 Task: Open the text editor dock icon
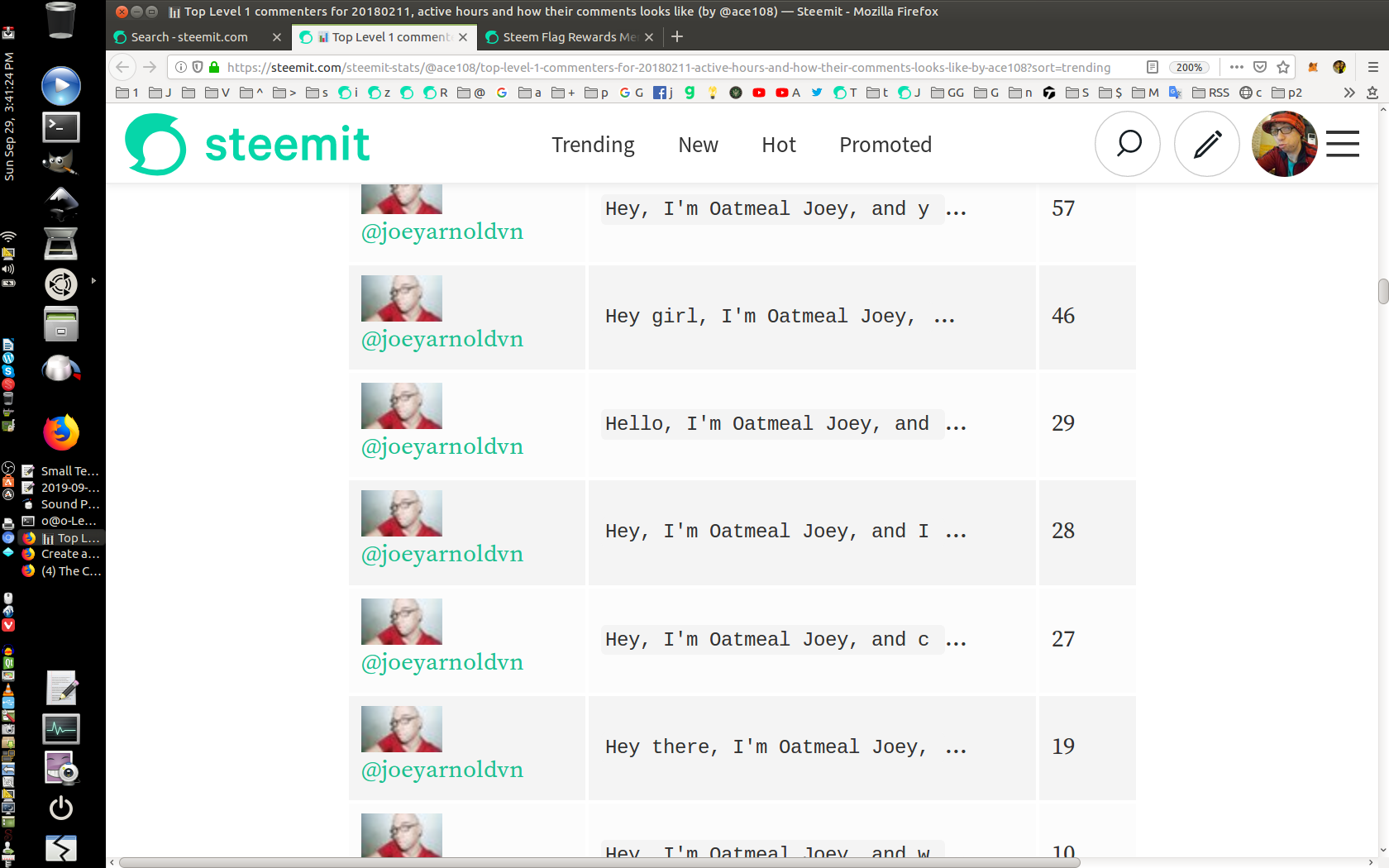[61, 688]
